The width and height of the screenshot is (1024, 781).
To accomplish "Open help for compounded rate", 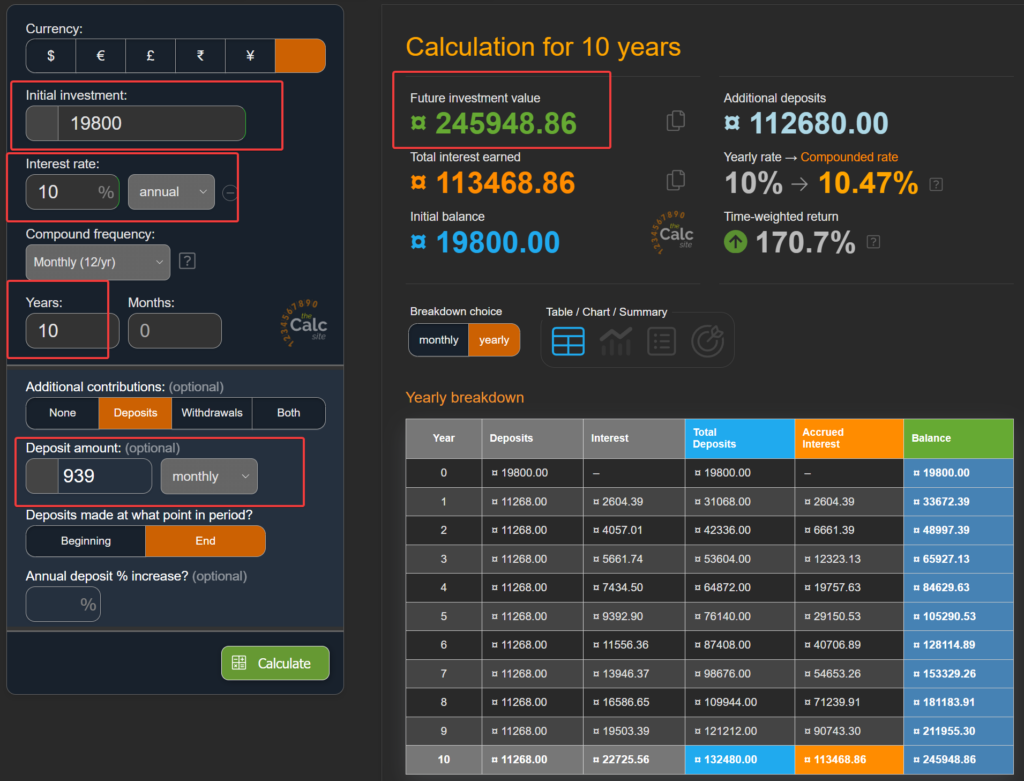I will tap(935, 184).
